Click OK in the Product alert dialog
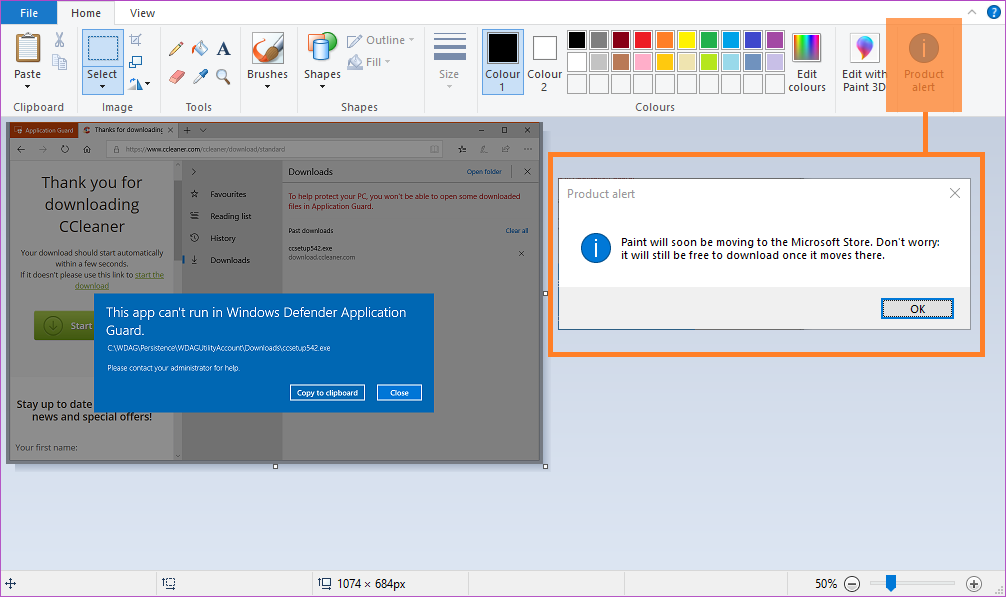 pos(917,308)
